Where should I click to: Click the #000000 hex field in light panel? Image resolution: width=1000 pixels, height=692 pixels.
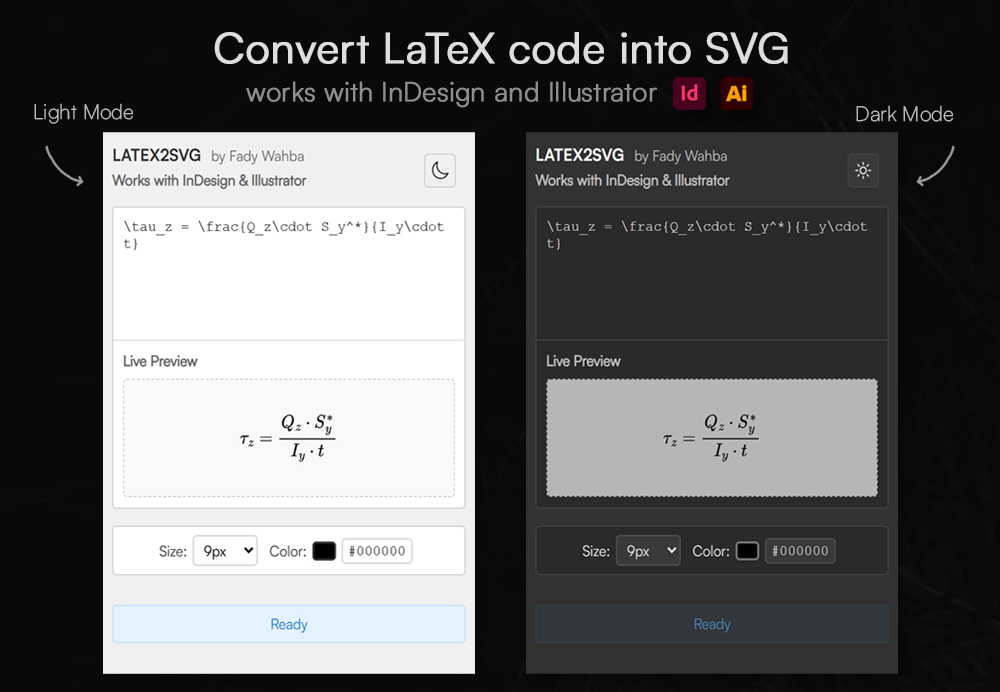click(x=377, y=551)
